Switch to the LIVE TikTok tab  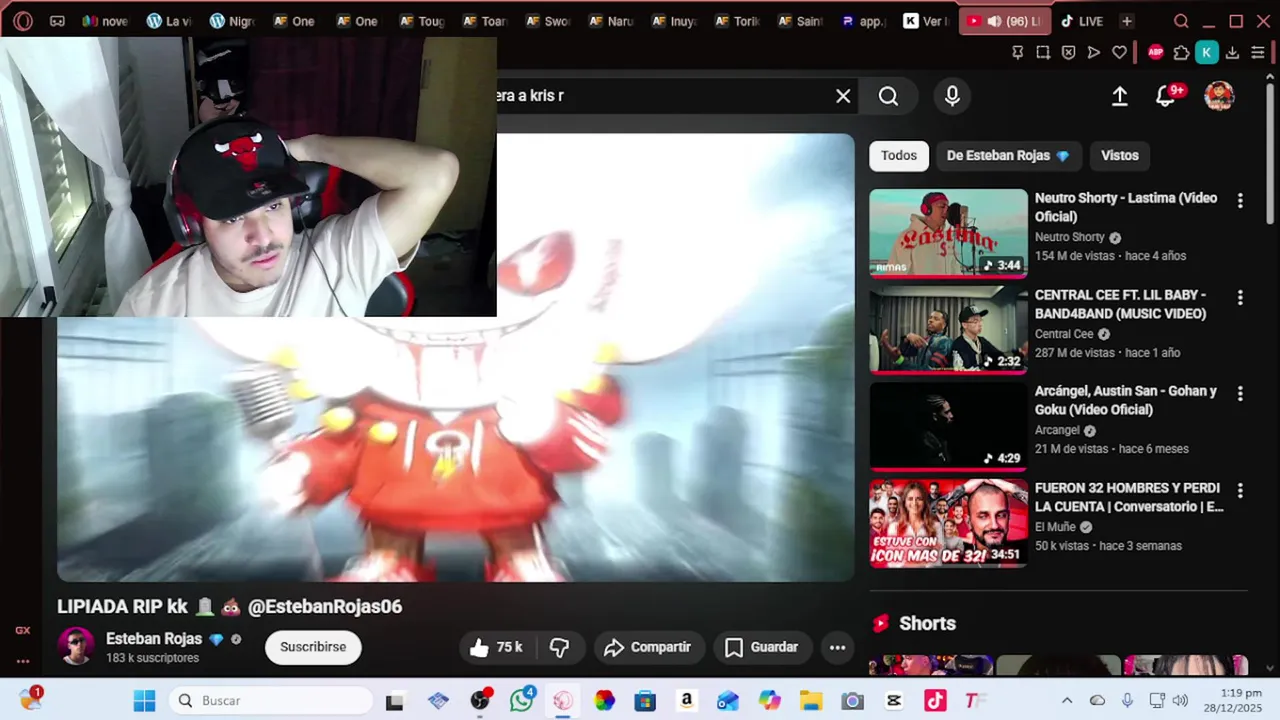click(x=1081, y=21)
